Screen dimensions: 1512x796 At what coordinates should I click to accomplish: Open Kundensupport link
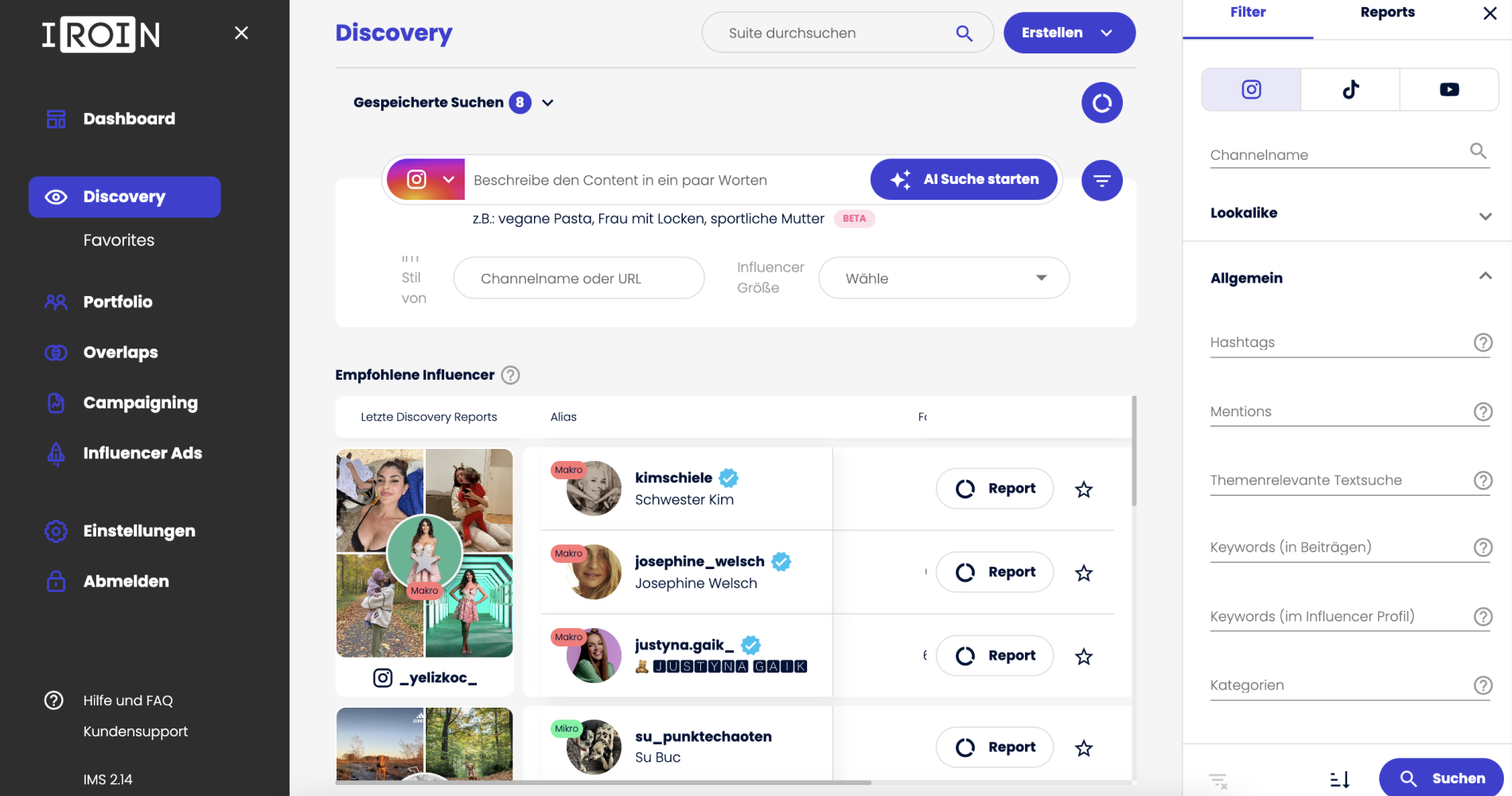(135, 732)
